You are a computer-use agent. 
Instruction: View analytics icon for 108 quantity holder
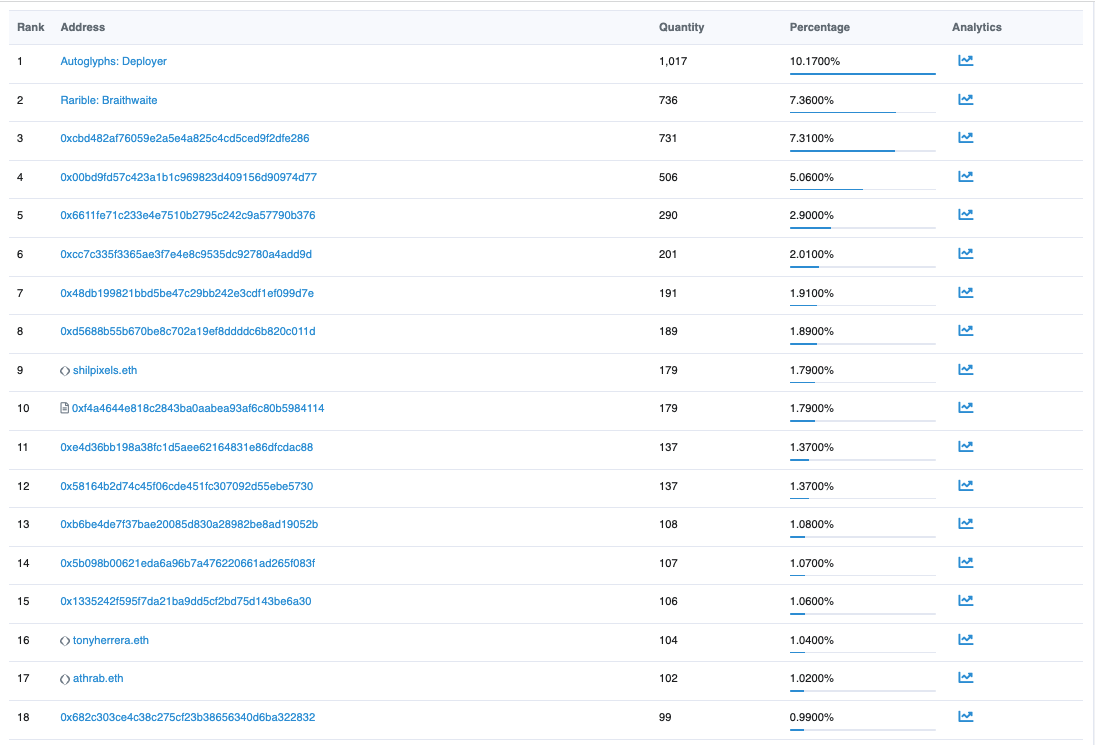(965, 524)
